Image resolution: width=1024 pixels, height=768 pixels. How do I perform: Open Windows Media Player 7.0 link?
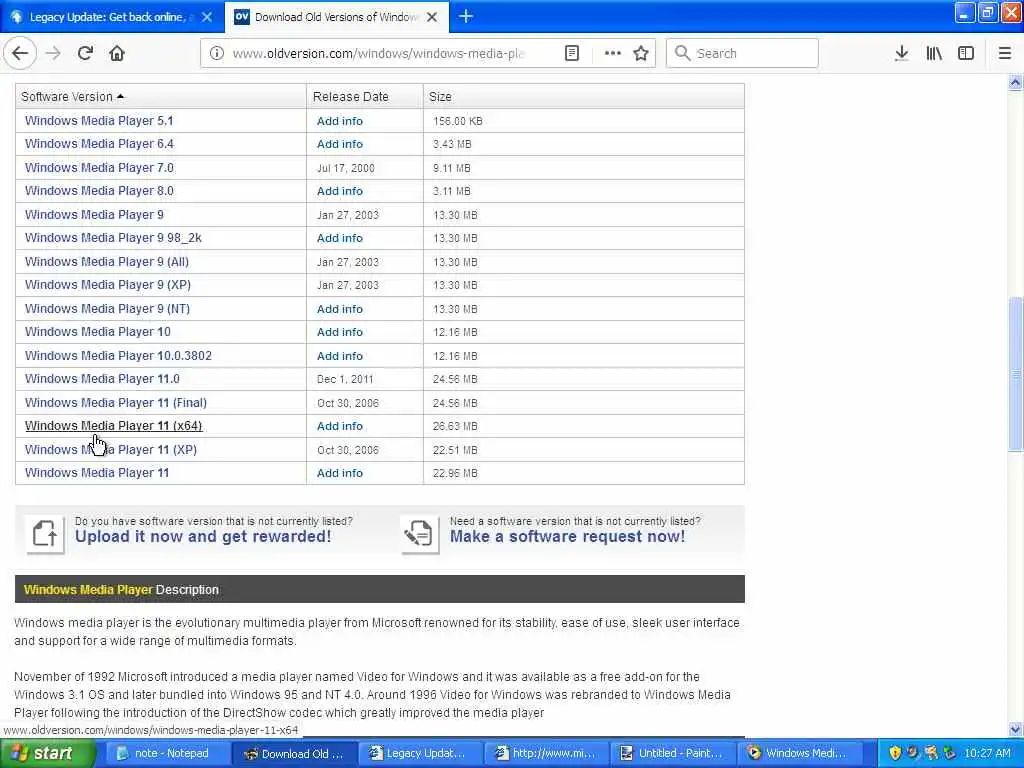click(99, 168)
